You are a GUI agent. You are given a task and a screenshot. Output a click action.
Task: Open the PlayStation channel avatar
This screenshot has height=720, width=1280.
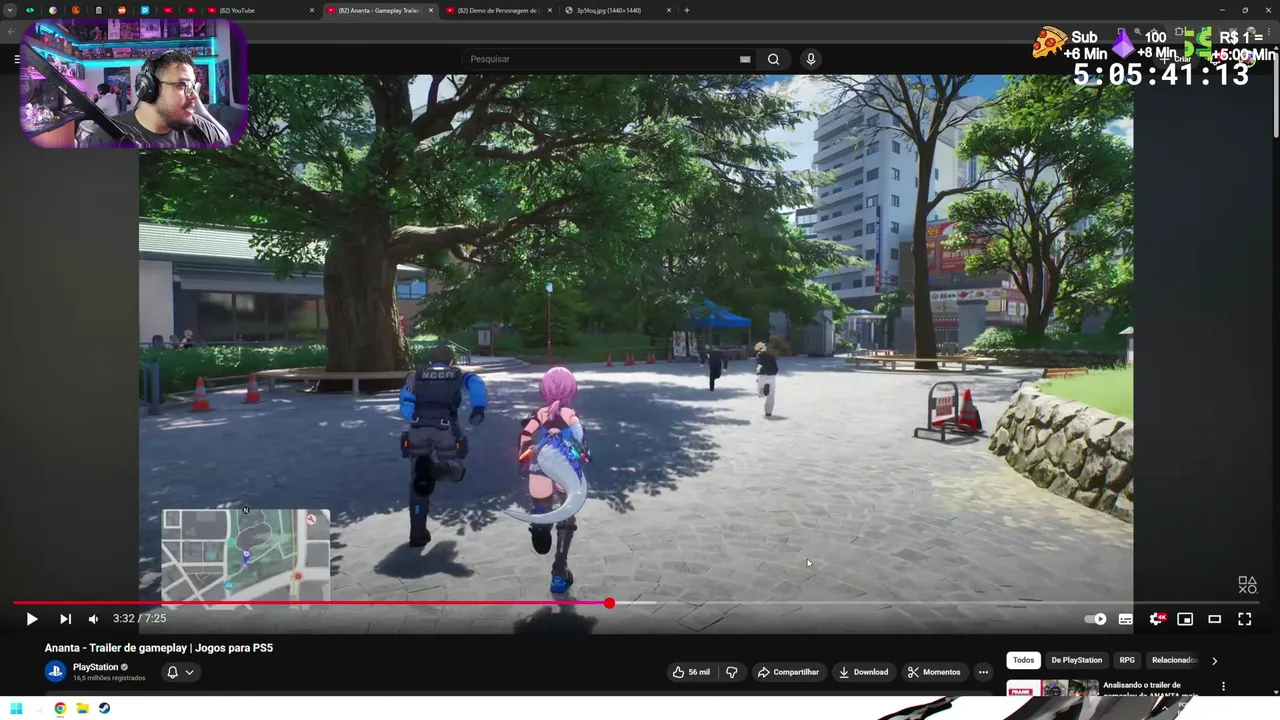(55, 672)
